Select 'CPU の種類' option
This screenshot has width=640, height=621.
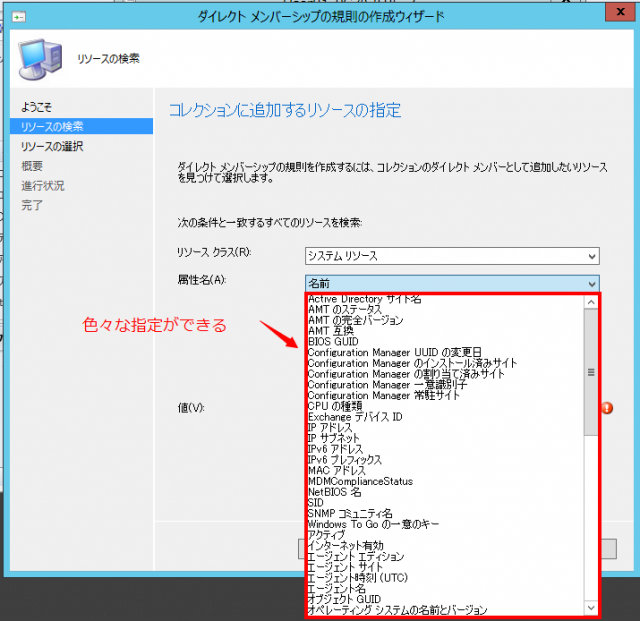click(335, 406)
